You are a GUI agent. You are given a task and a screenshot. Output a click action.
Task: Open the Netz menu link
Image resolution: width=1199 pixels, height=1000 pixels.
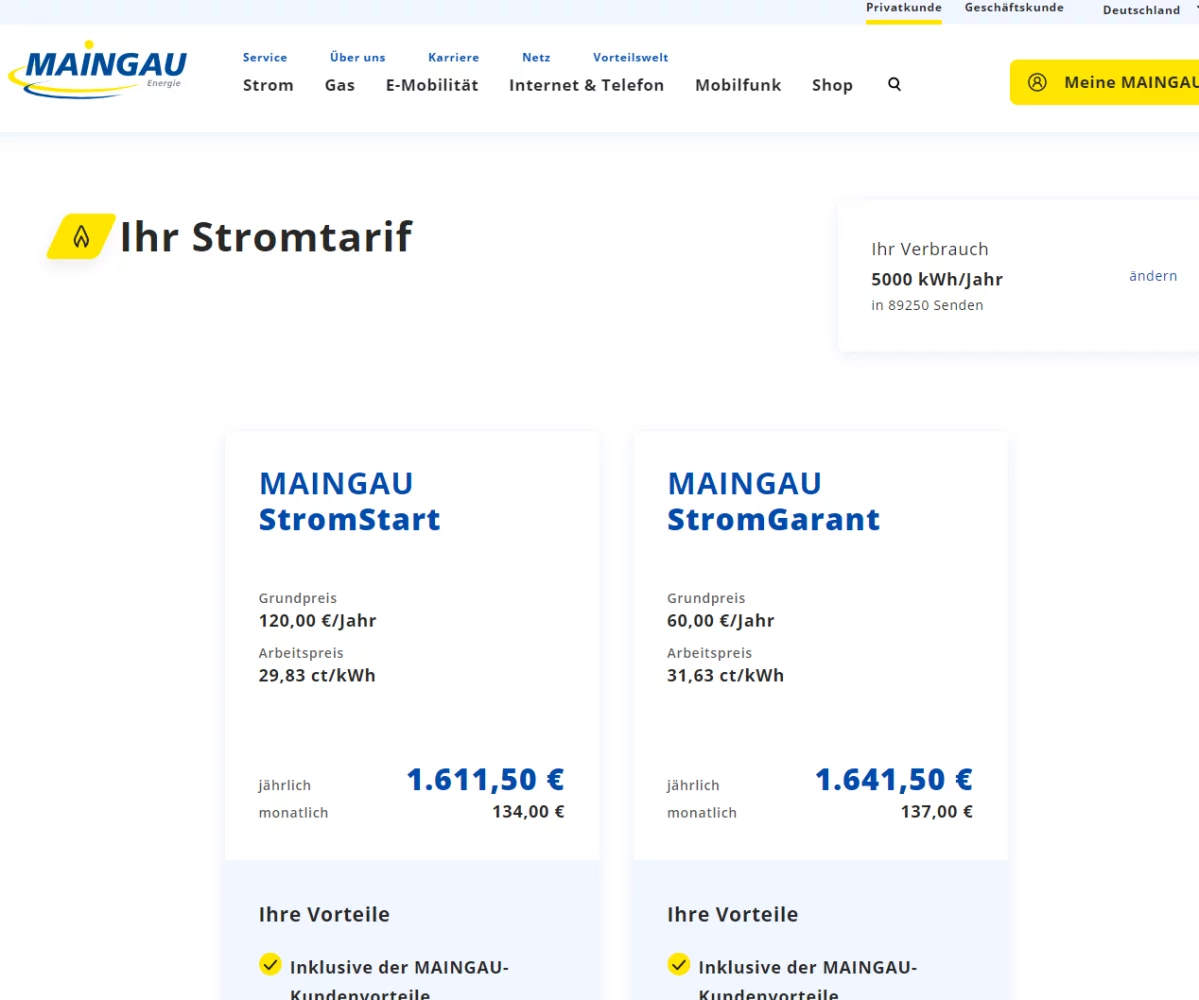click(536, 57)
